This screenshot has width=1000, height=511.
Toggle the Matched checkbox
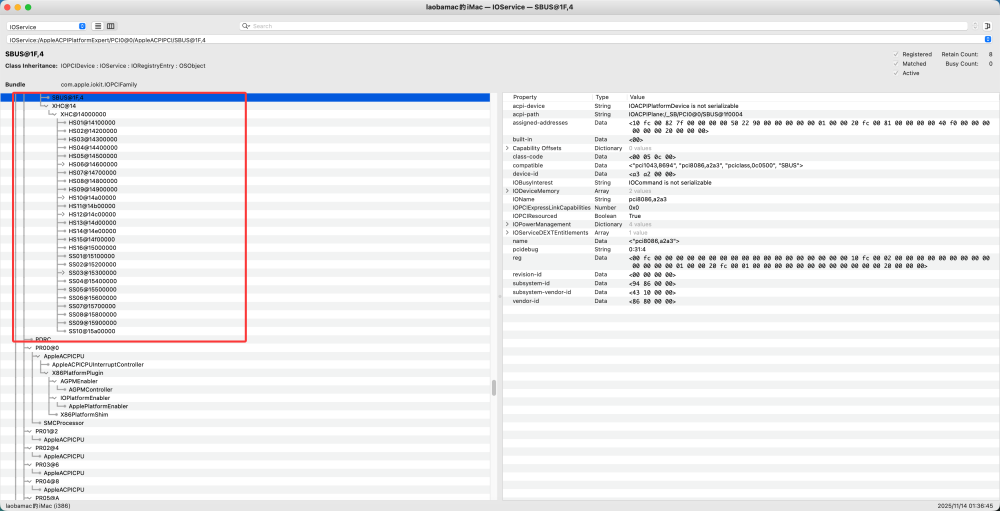[x=896, y=64]
